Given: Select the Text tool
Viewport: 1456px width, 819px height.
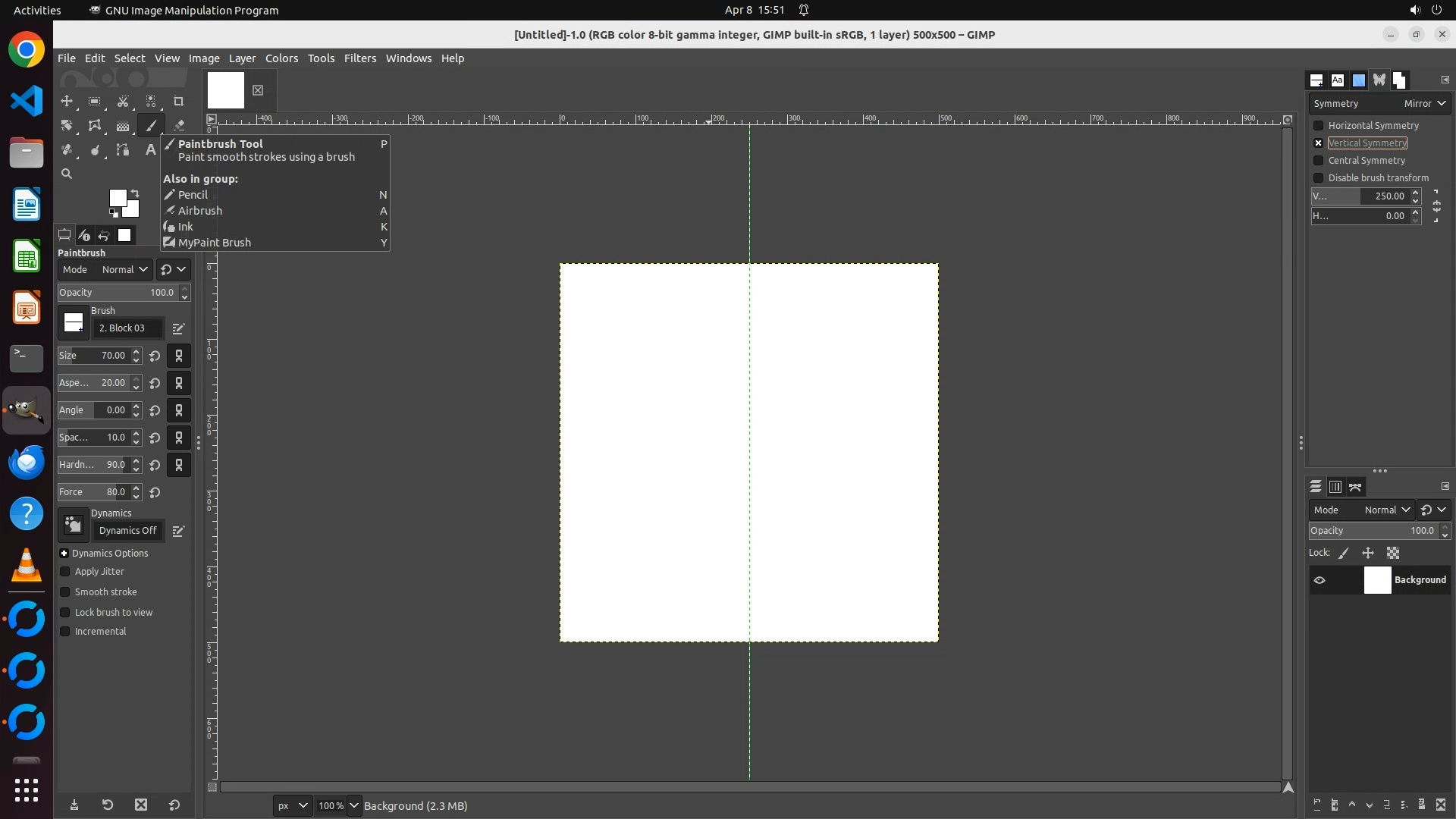Looking at the screenshot, I should tap(150, 150).
